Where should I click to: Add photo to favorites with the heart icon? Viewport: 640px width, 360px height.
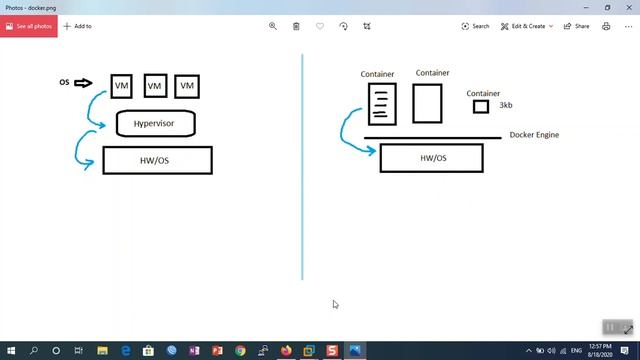[320, 26]
